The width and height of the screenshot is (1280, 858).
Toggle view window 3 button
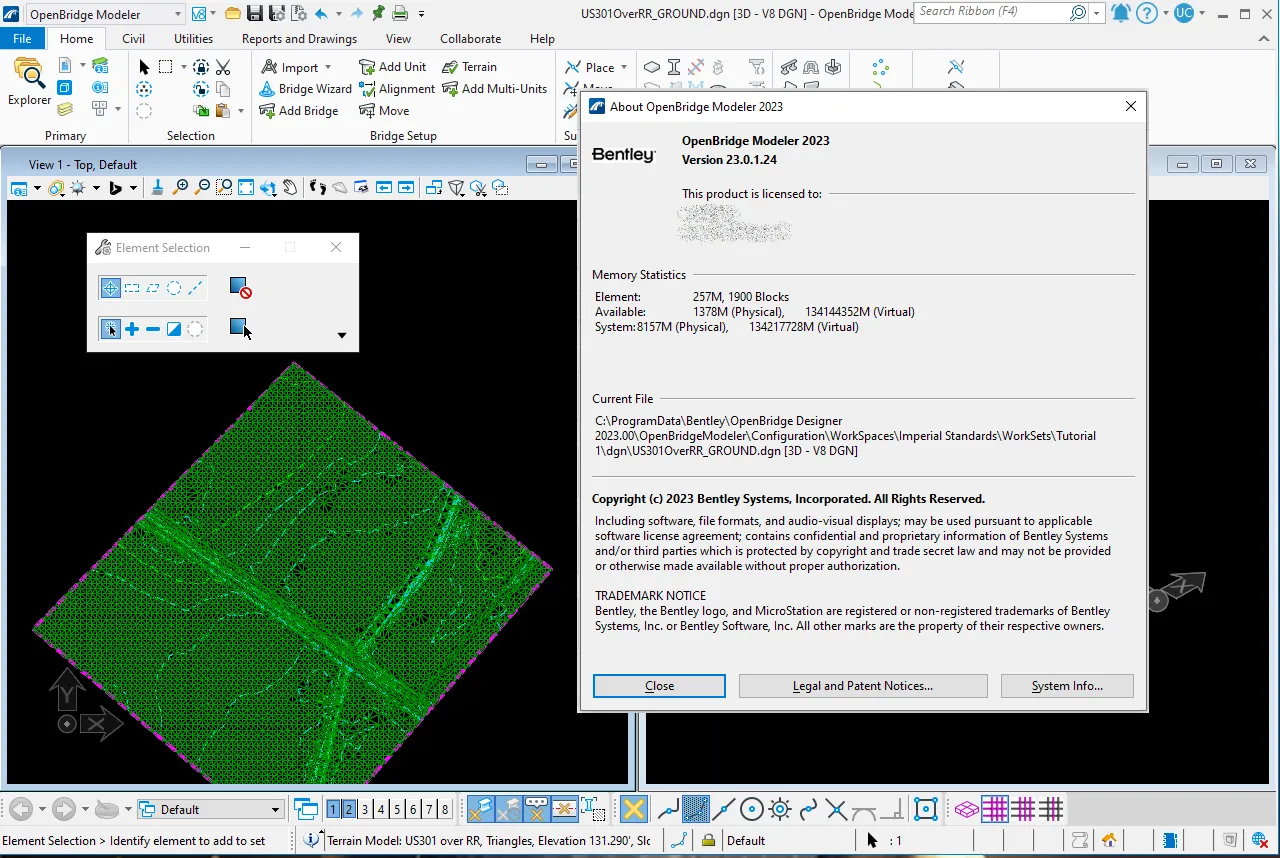click(365, 809)
